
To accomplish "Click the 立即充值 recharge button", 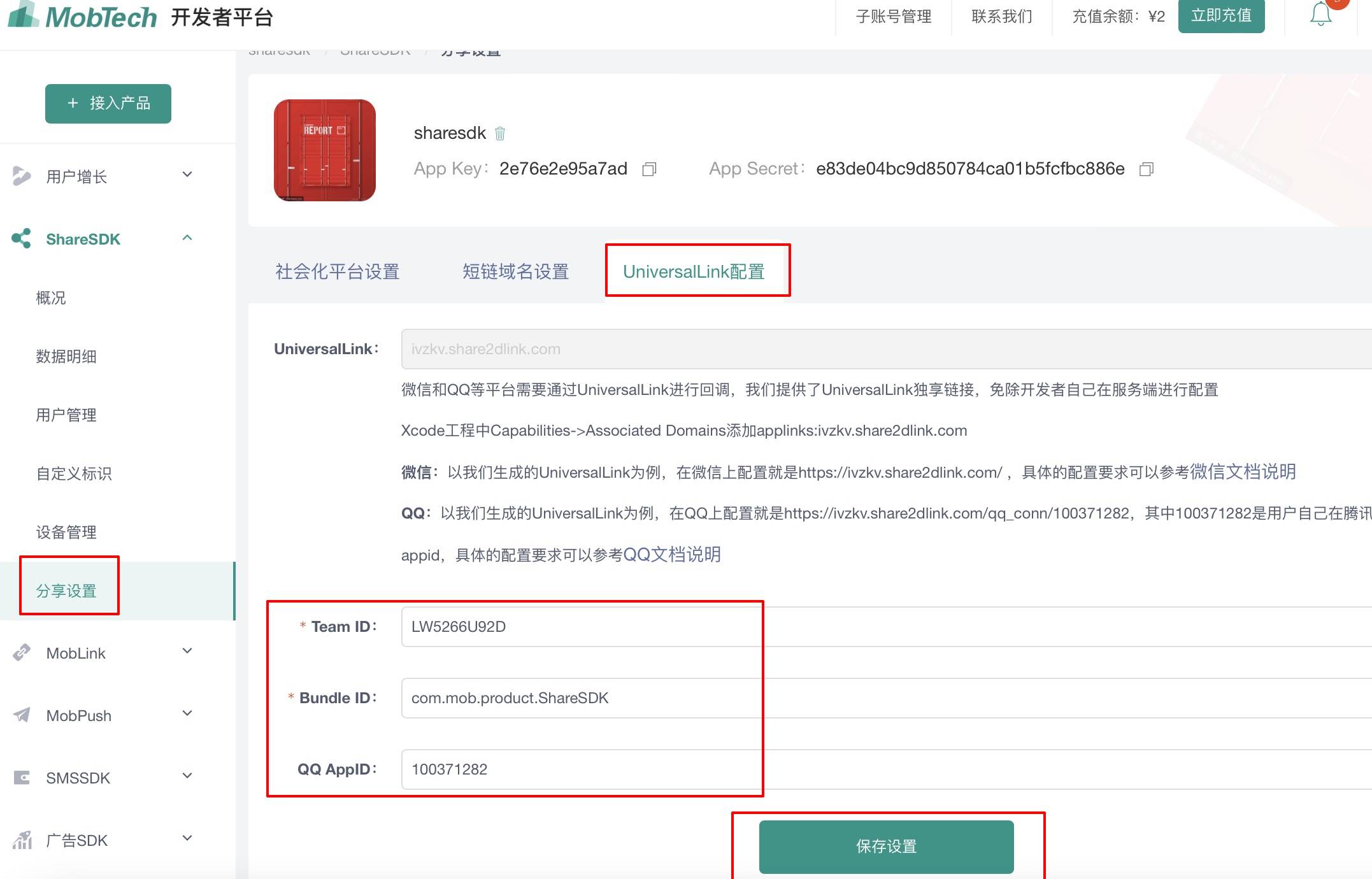I will (x=1221, y=16).
